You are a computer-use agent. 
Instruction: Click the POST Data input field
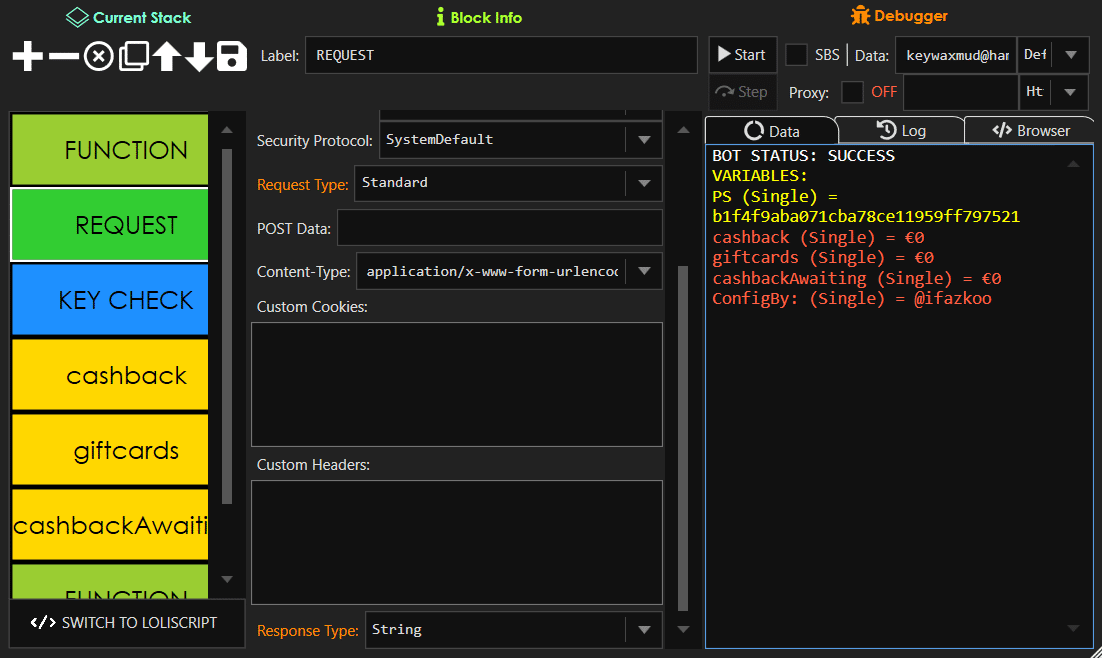pos(499,228)
